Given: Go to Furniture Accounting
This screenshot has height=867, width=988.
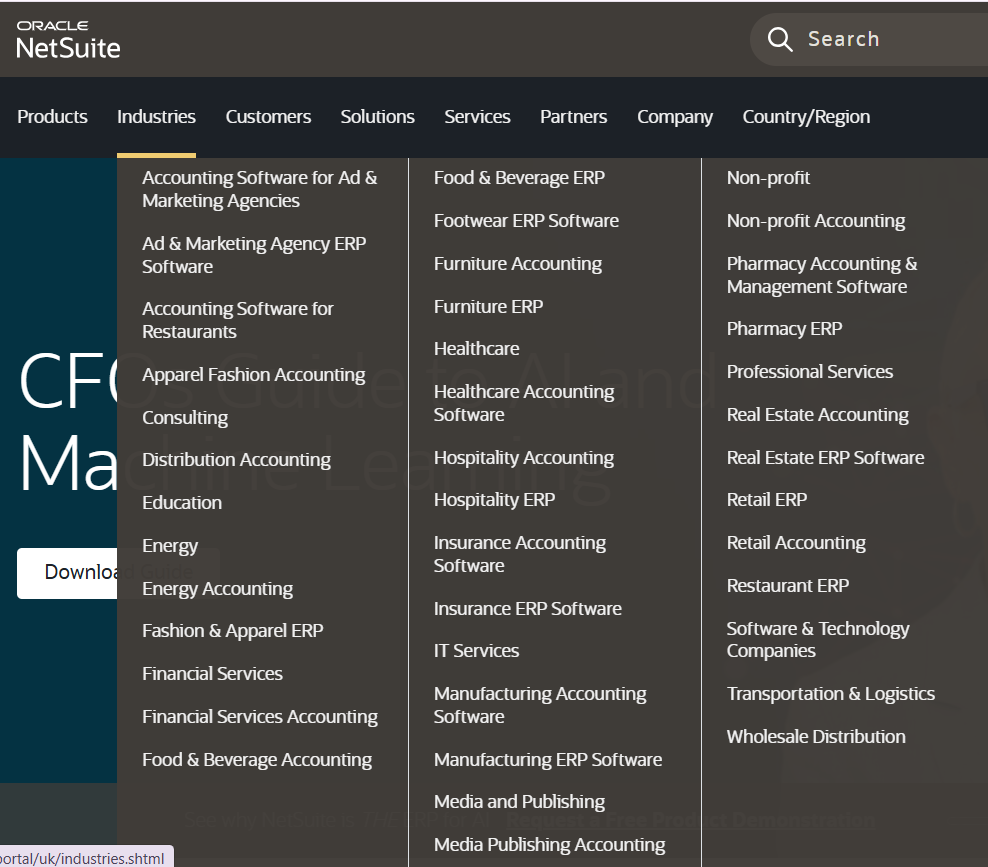Looking at the screenshot, I should (517, 264).
